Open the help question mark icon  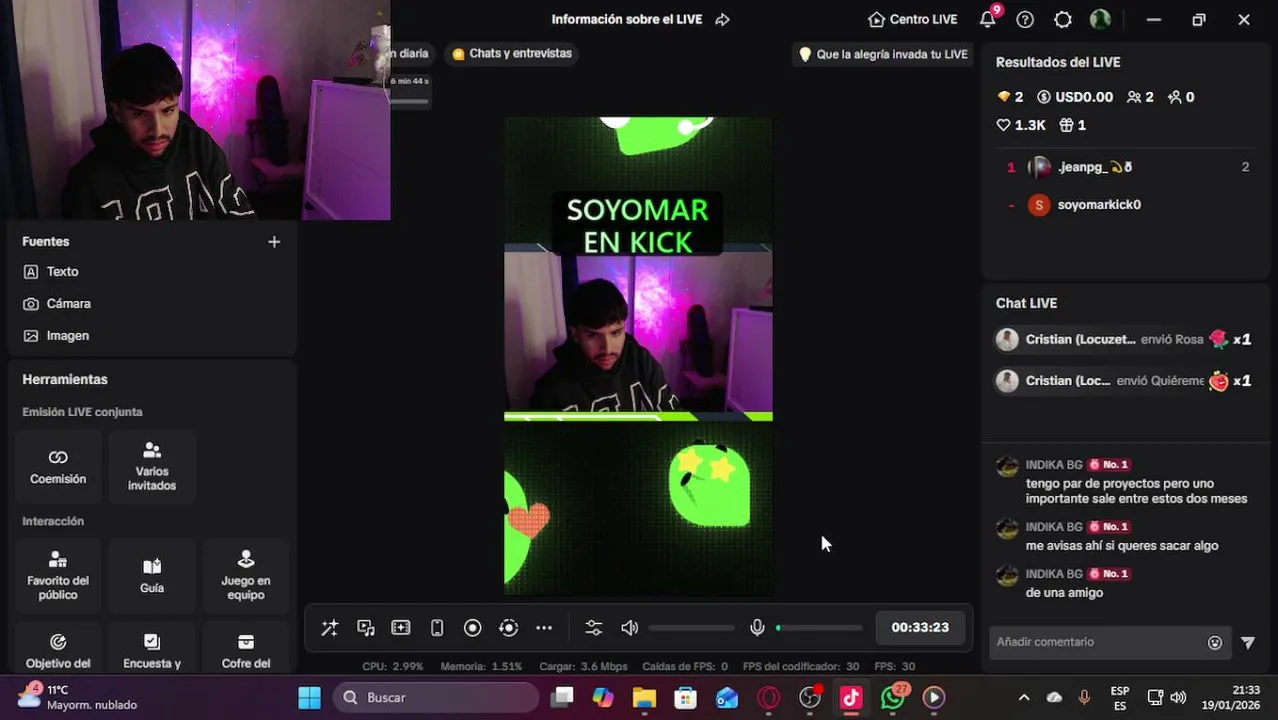1025,19
